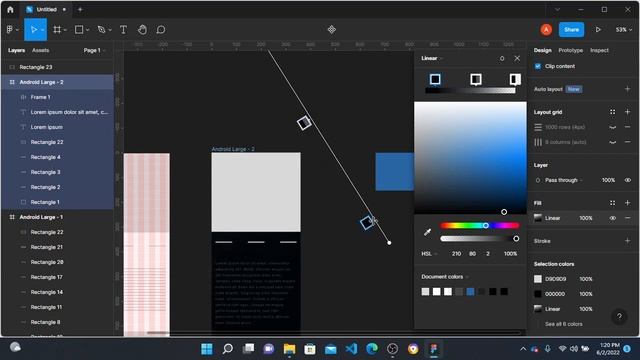
Task: Open the help question mark button
Action: coord(619,316)
